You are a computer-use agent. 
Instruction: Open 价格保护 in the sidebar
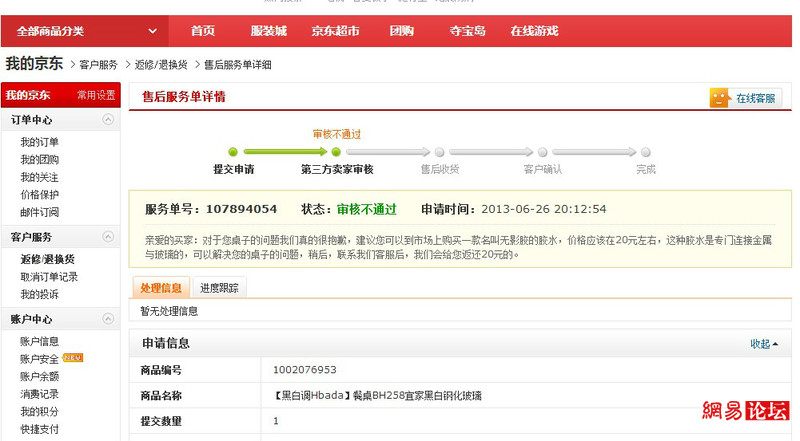point(39,194)
